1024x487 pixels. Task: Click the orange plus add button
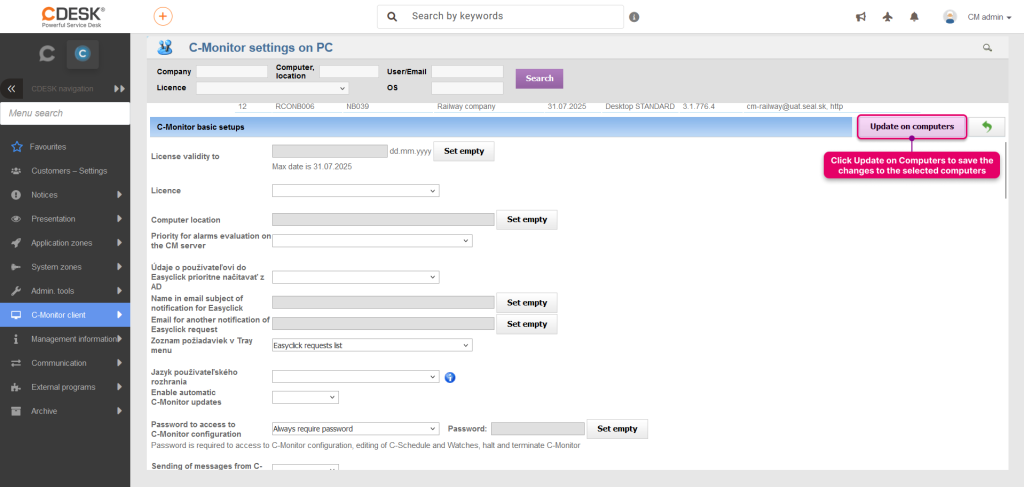point(163,16)
